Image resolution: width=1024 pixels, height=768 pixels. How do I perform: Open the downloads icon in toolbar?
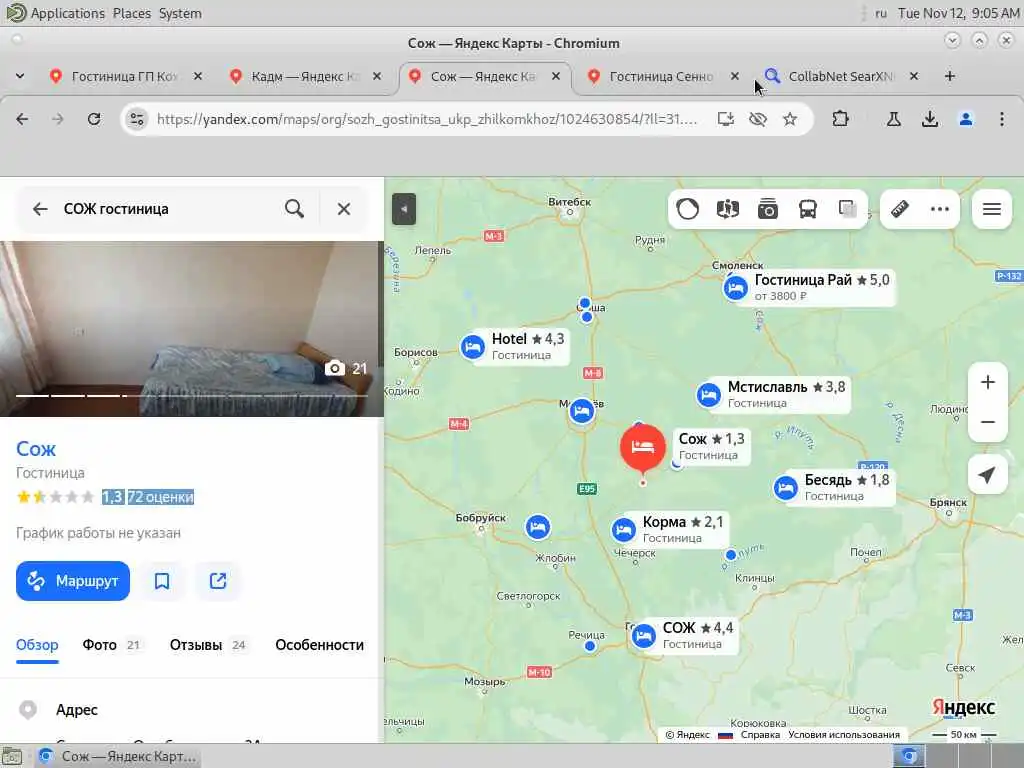[x=929, y=119]
